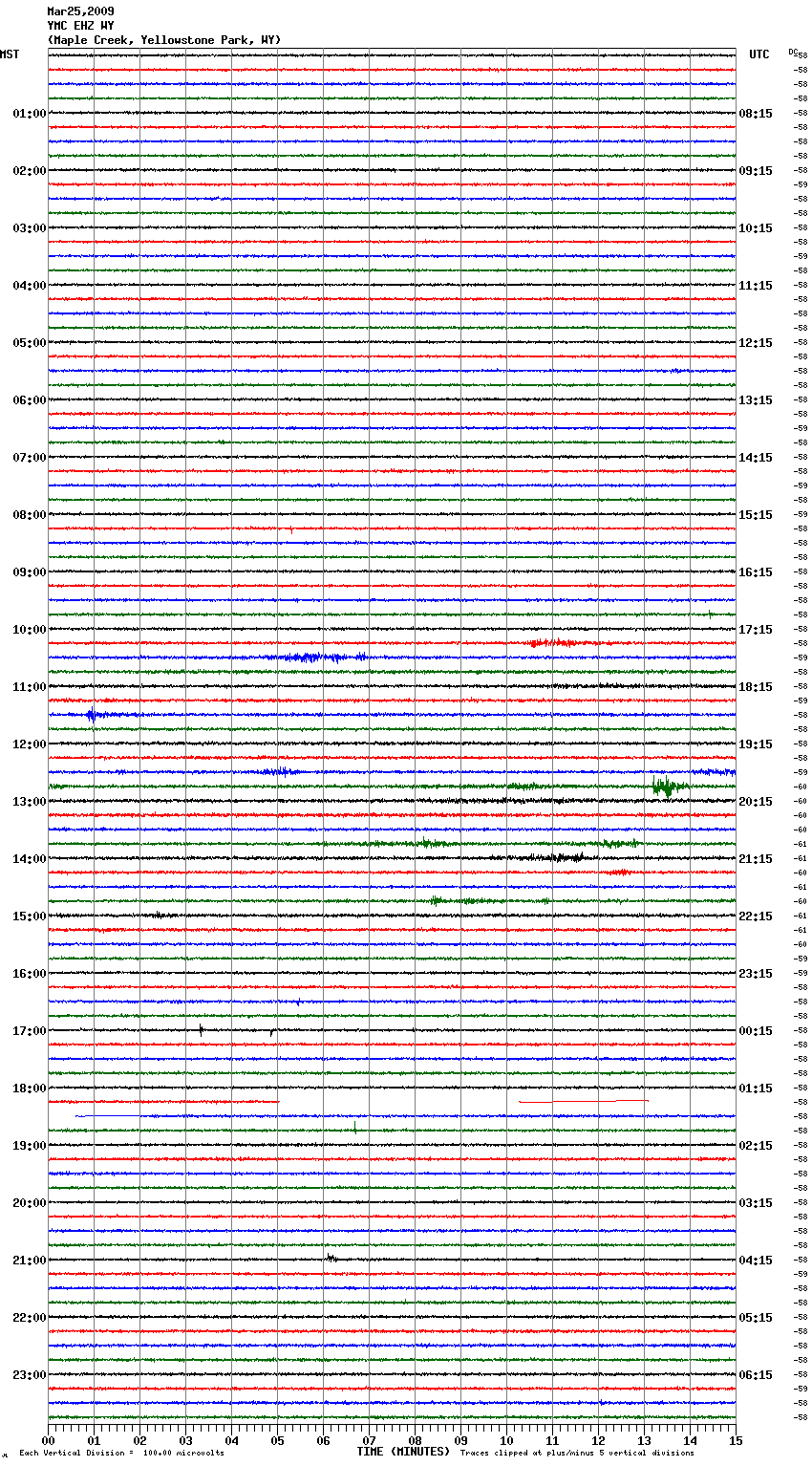The width and height of the screenshot is (812, 1466).
Task: Click minute tick label 13 on bottom axis
Action: (x=644, y=1441)
